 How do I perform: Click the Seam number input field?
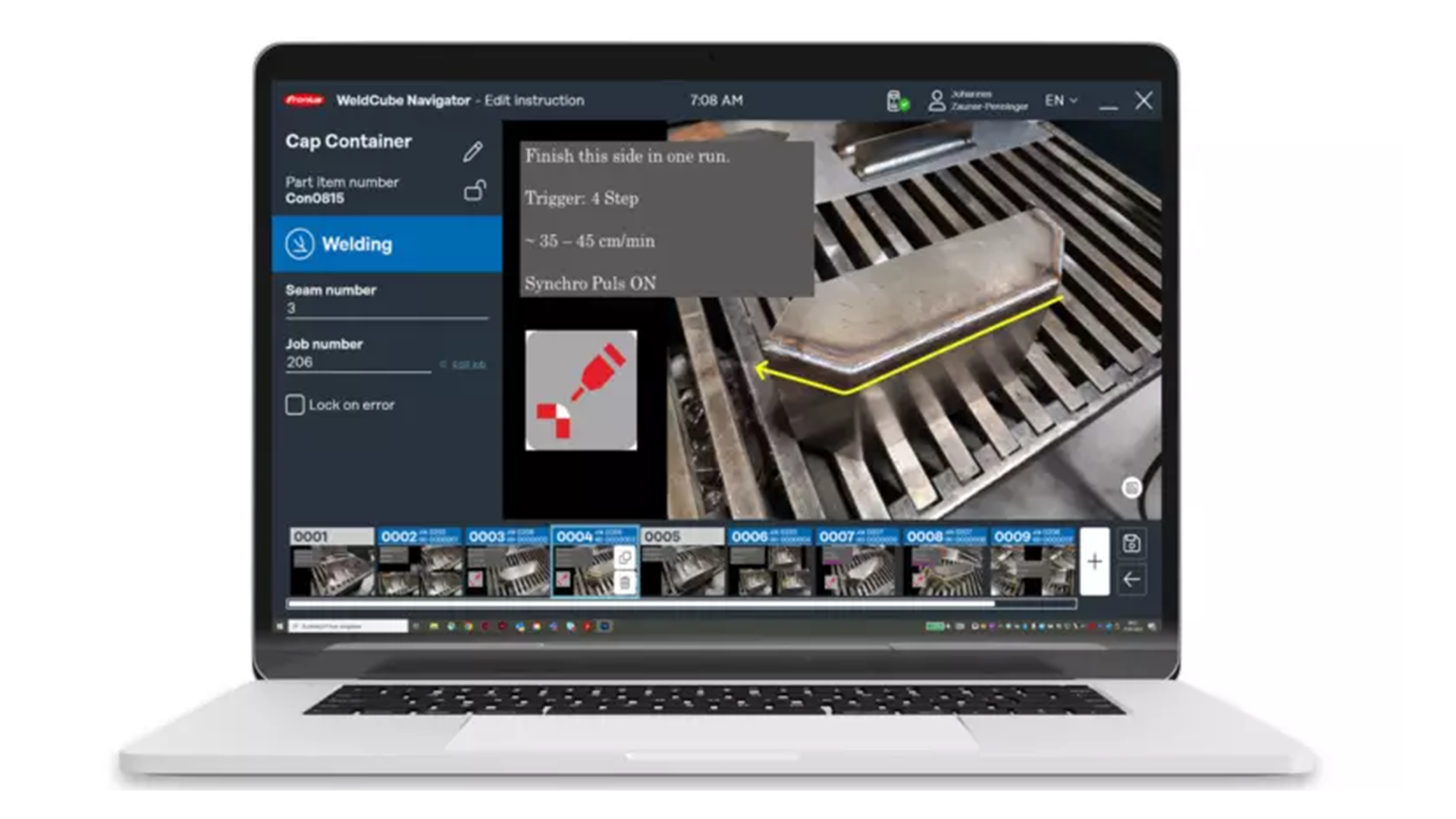(x=356, y=308)
